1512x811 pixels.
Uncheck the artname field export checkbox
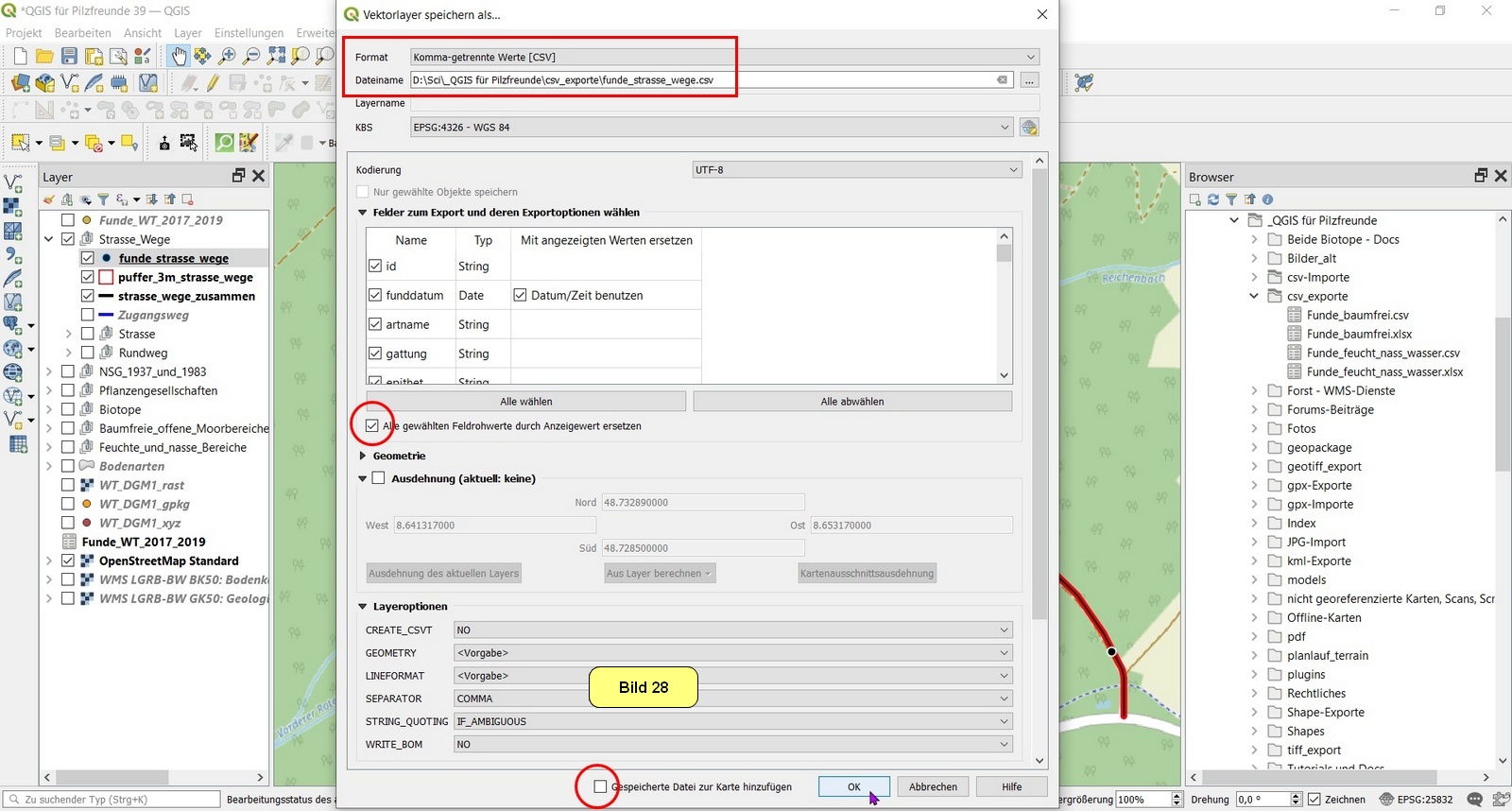(x=375, y=324)
